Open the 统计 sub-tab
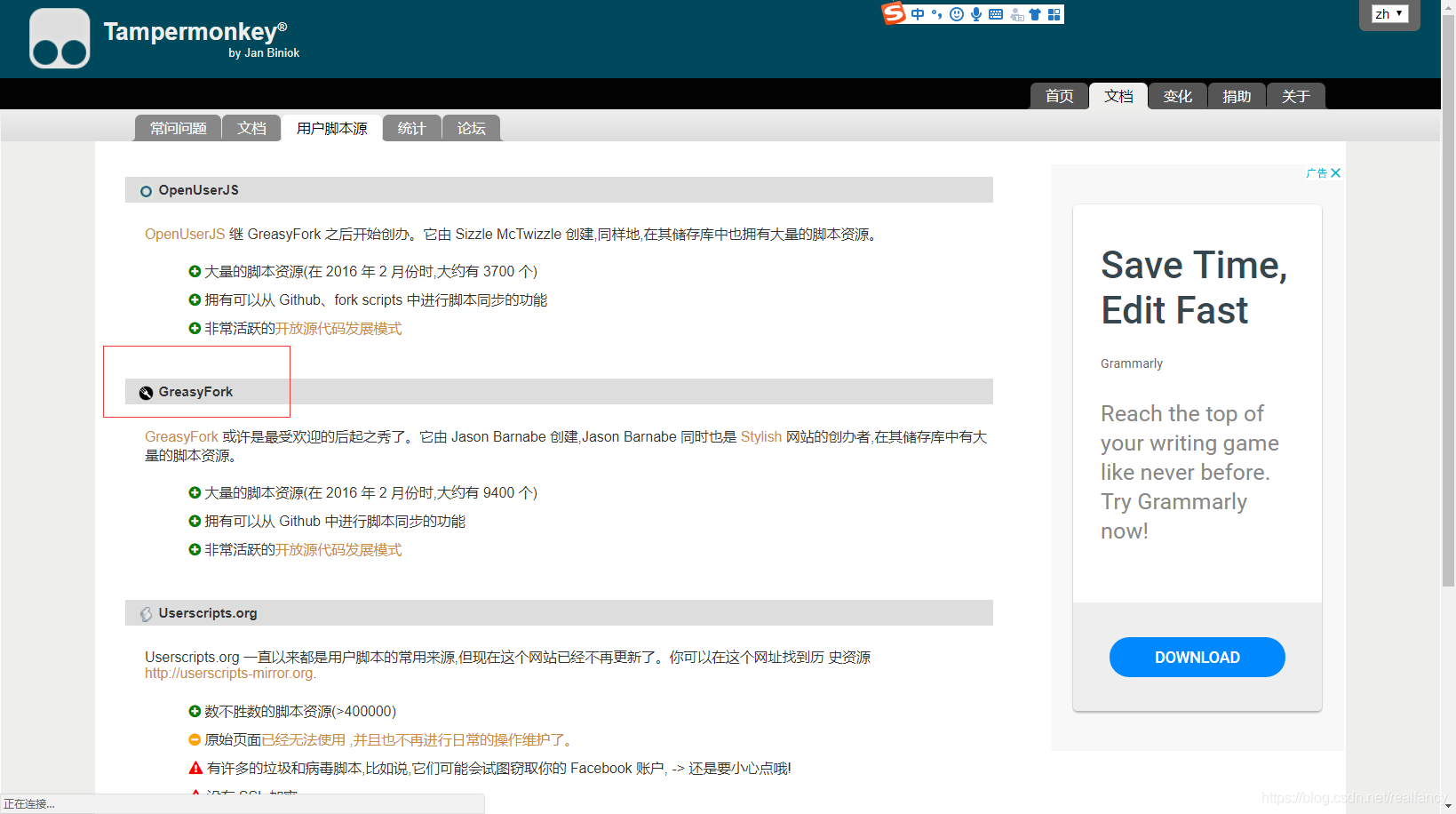The height and width of the screenshot is (814, 1456). coord(411,128)
